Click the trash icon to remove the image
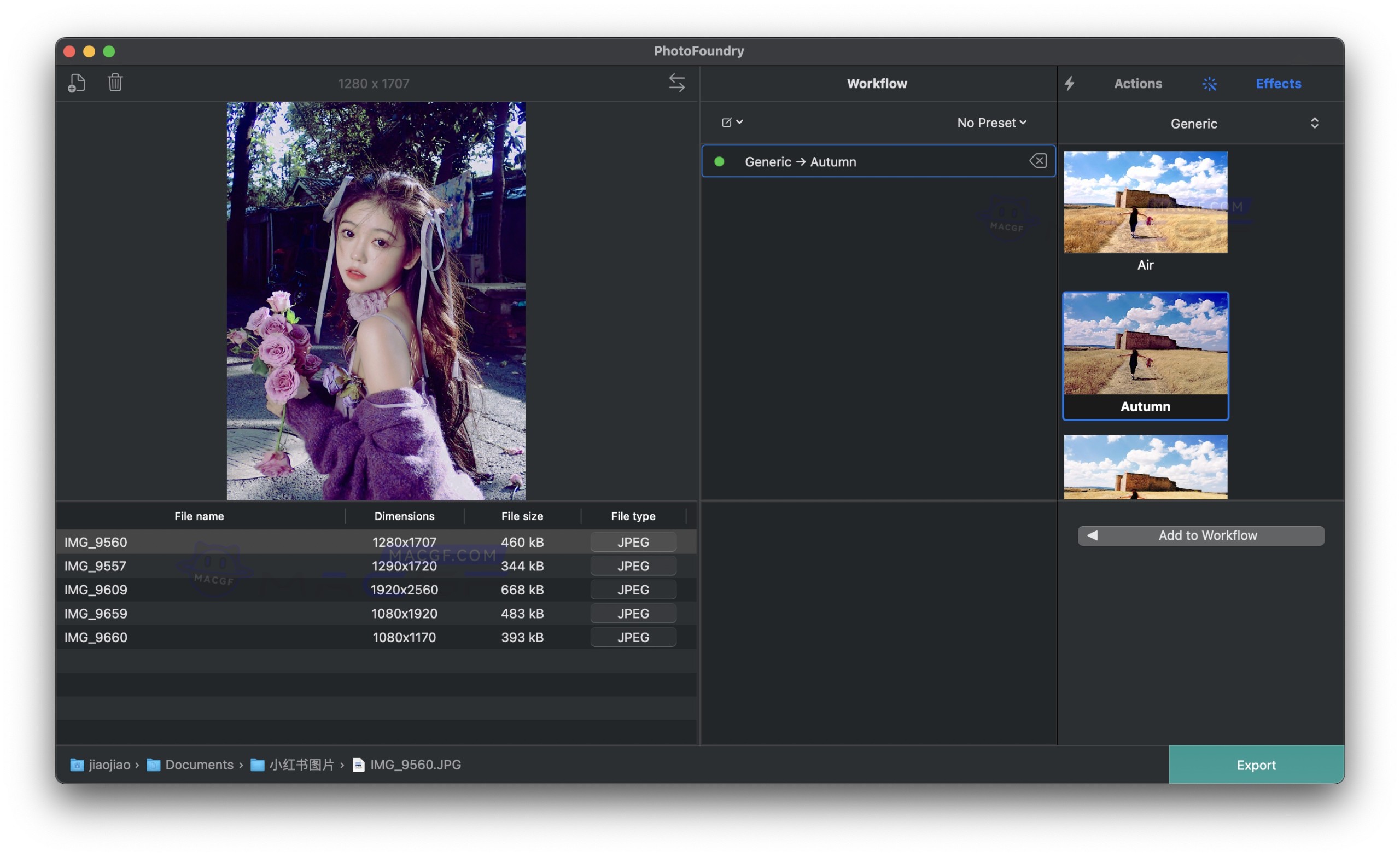 115,83
